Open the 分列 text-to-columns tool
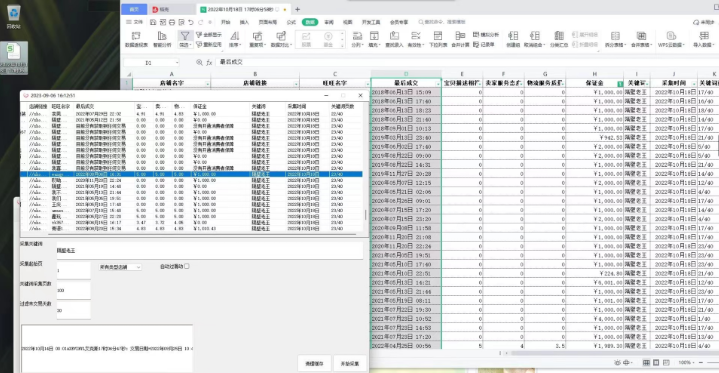Viewport: 719px width, 373px height. 357,39
